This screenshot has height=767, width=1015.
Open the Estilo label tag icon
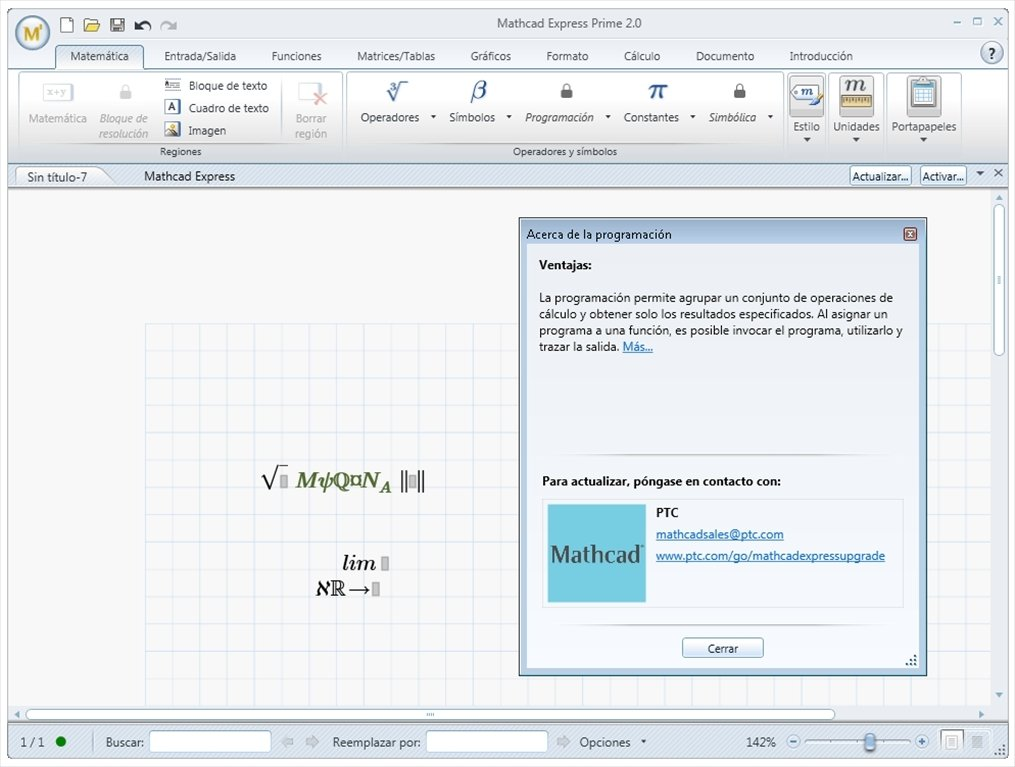point(807,96)
